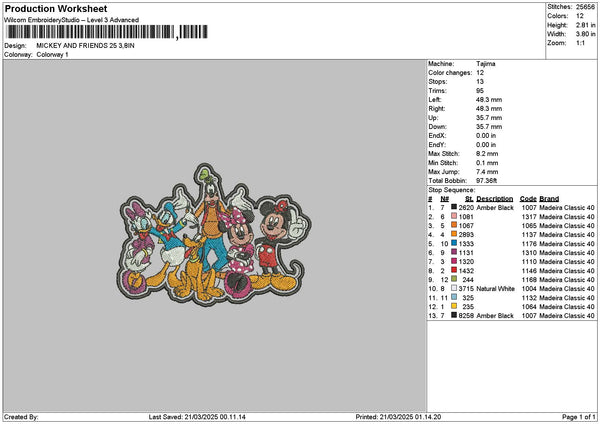Click the 'Page 1 of 1' footer text

click(579, 417)
